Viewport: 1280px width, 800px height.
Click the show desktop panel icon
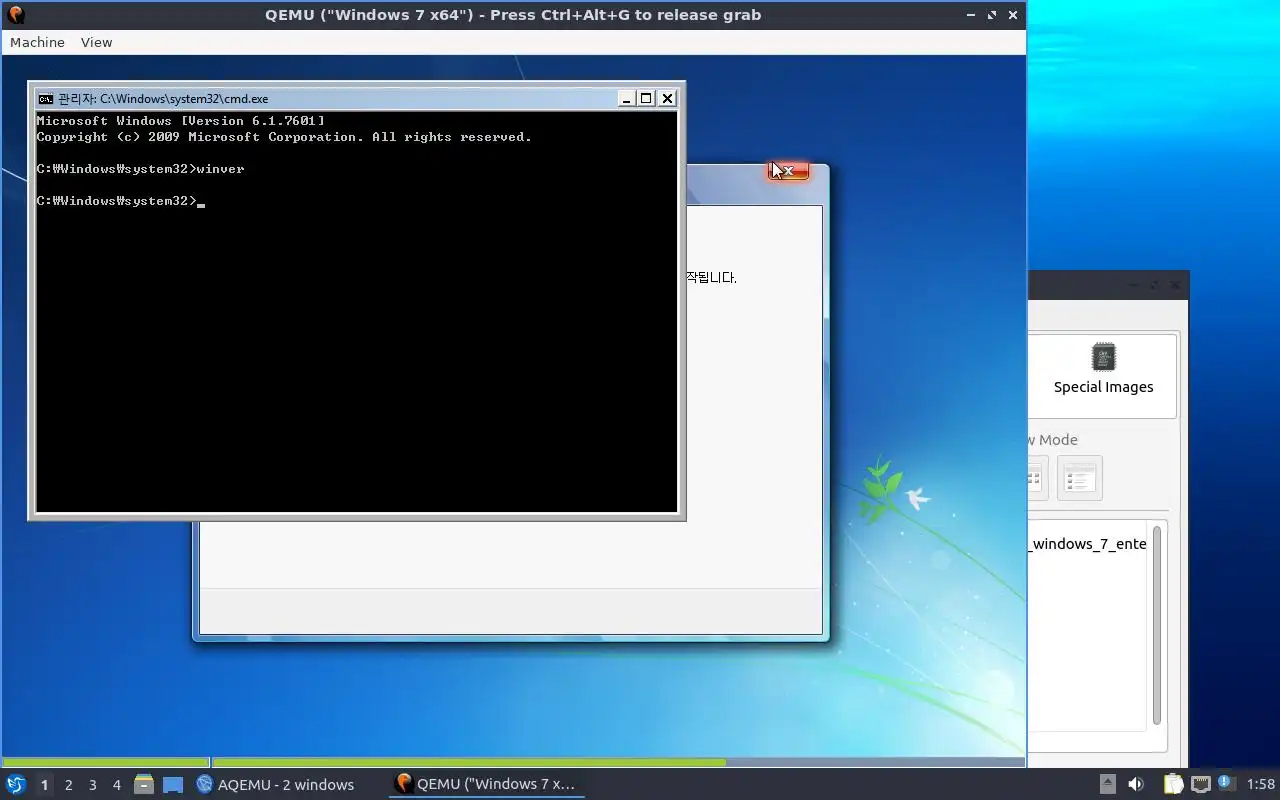(x=173, y=785)
